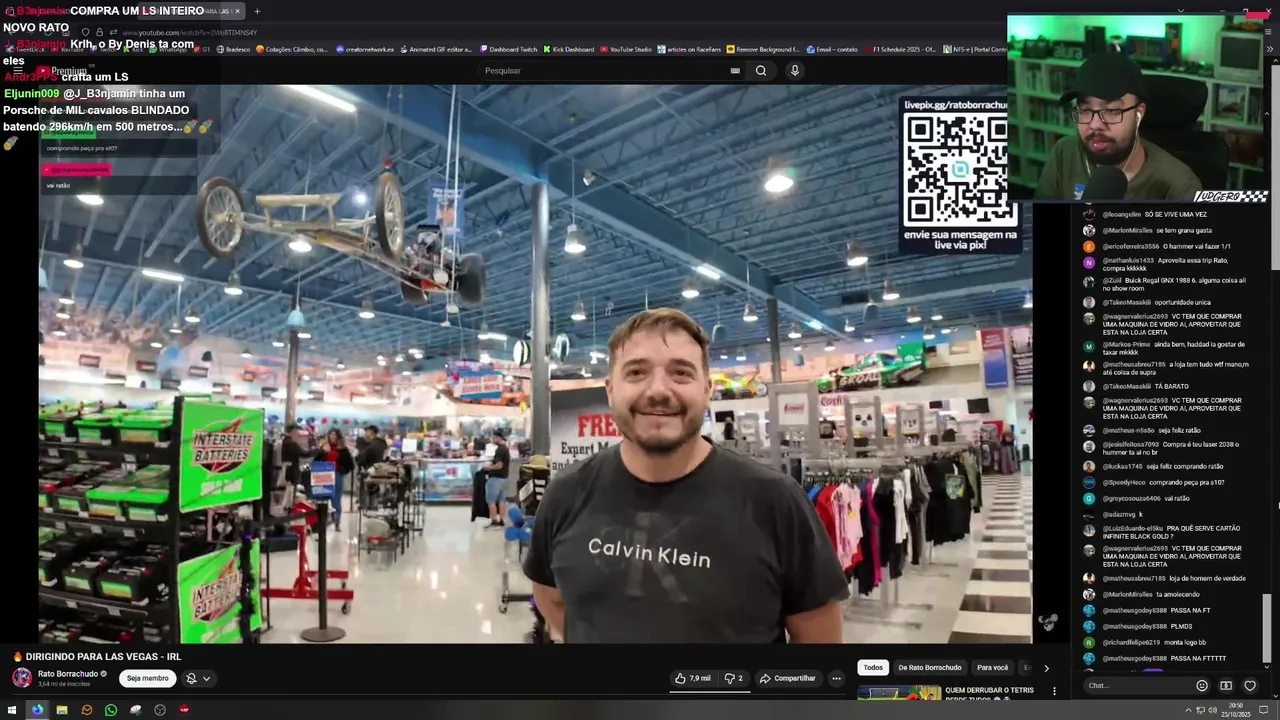Dislike the video
The width and height of the screenshot is (1280, 720).
(x=734, y=678)
